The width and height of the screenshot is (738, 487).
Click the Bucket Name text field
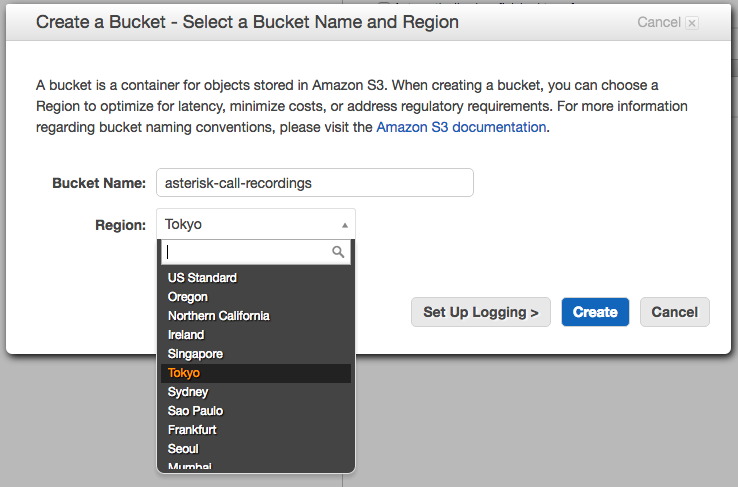pos(314,183)
